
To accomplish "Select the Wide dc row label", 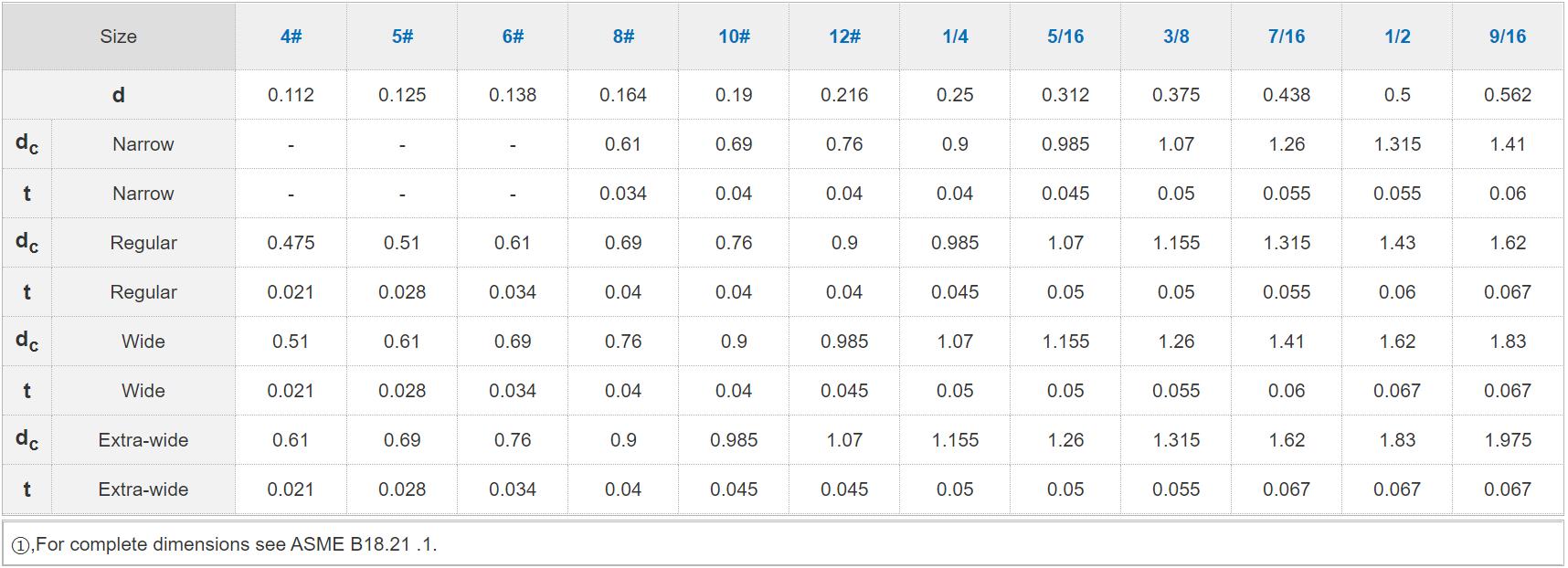I will tap(143, 342).
